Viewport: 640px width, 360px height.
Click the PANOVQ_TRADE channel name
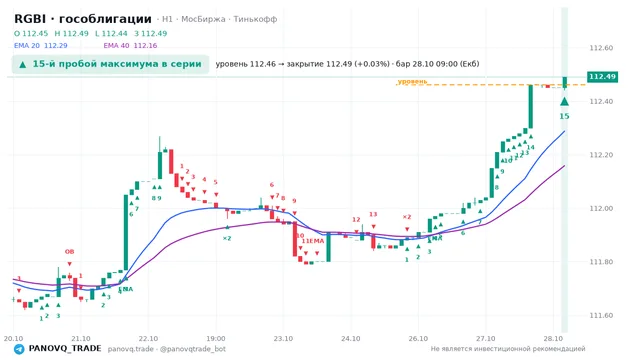[x=65, y=349]
